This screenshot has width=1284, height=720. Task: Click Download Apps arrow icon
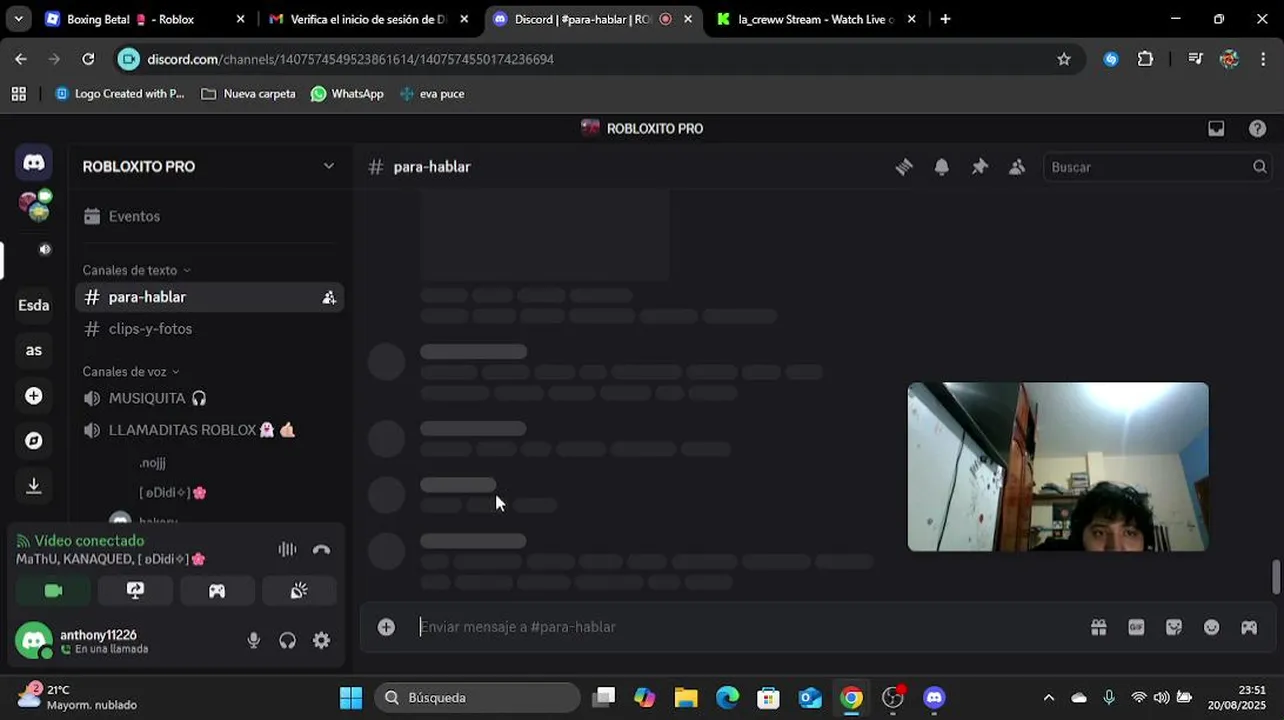pyautogui.click(x=34, y=486)
